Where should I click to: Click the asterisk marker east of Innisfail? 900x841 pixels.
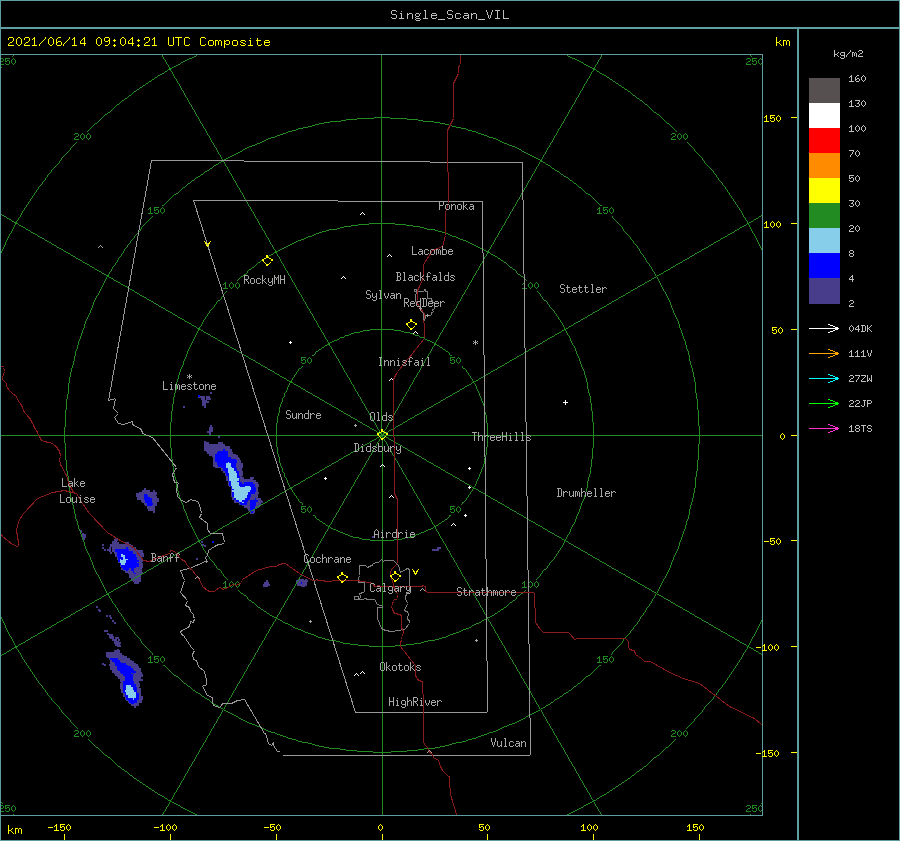(x=475, y=343)
